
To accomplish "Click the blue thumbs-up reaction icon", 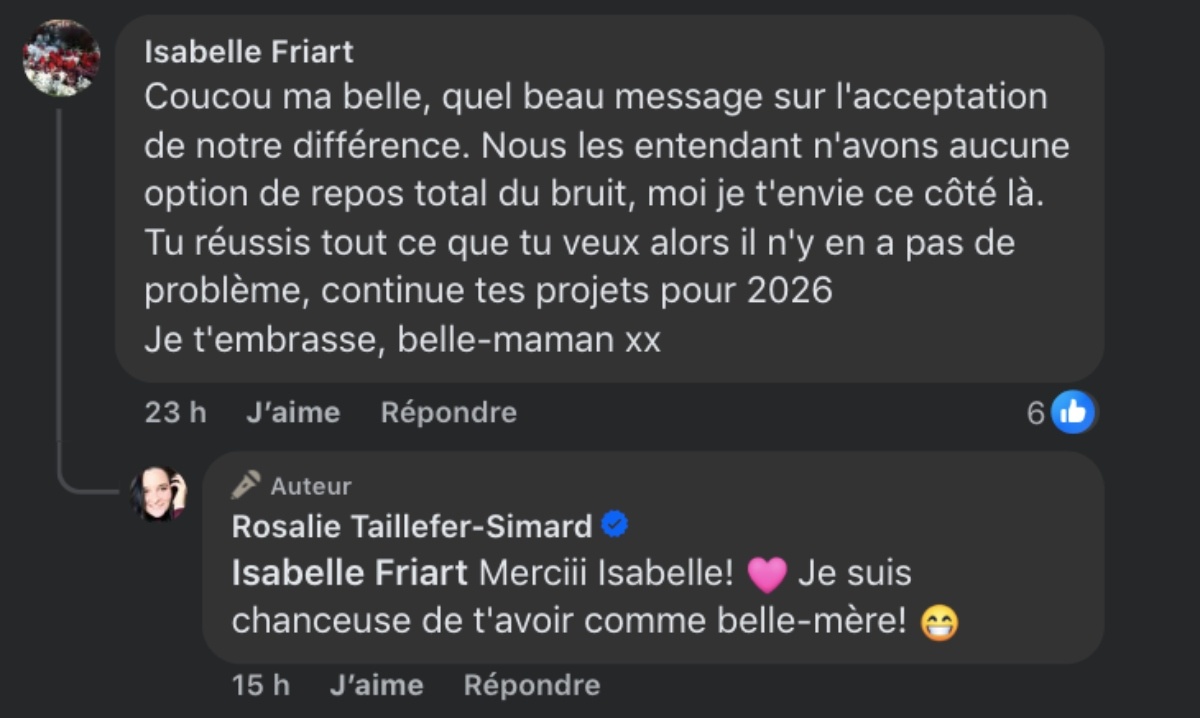I will pyautogui.click(x=1073, y=412).
